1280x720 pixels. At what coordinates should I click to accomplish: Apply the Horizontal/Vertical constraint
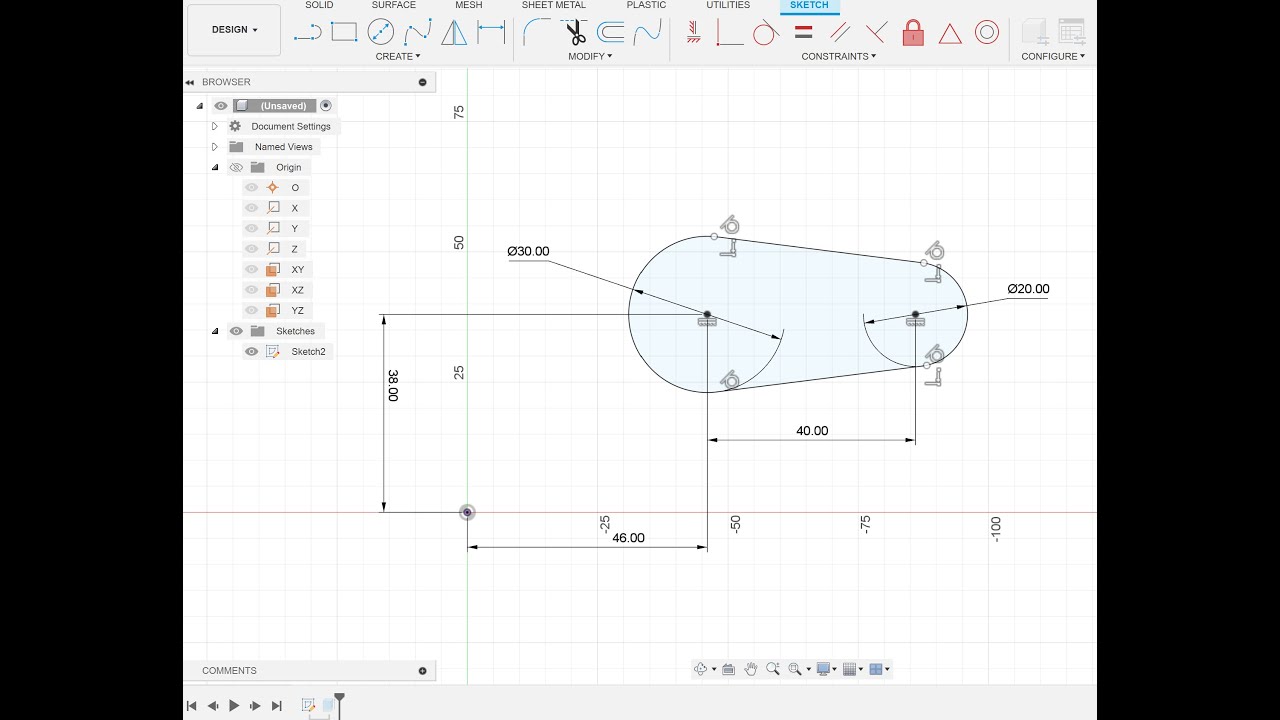tap(729, 32)
